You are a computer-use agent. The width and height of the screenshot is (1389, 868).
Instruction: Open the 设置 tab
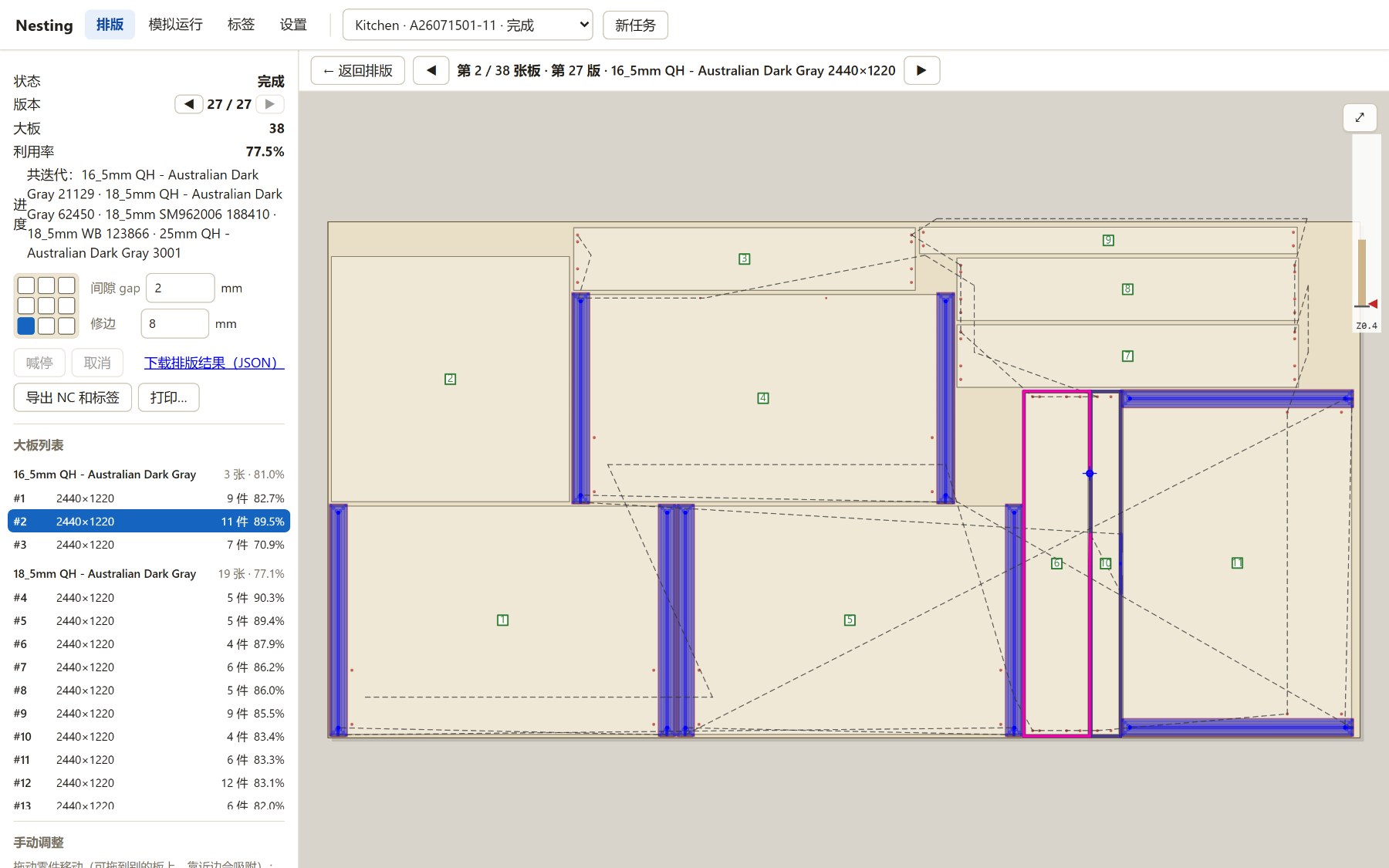293,25
